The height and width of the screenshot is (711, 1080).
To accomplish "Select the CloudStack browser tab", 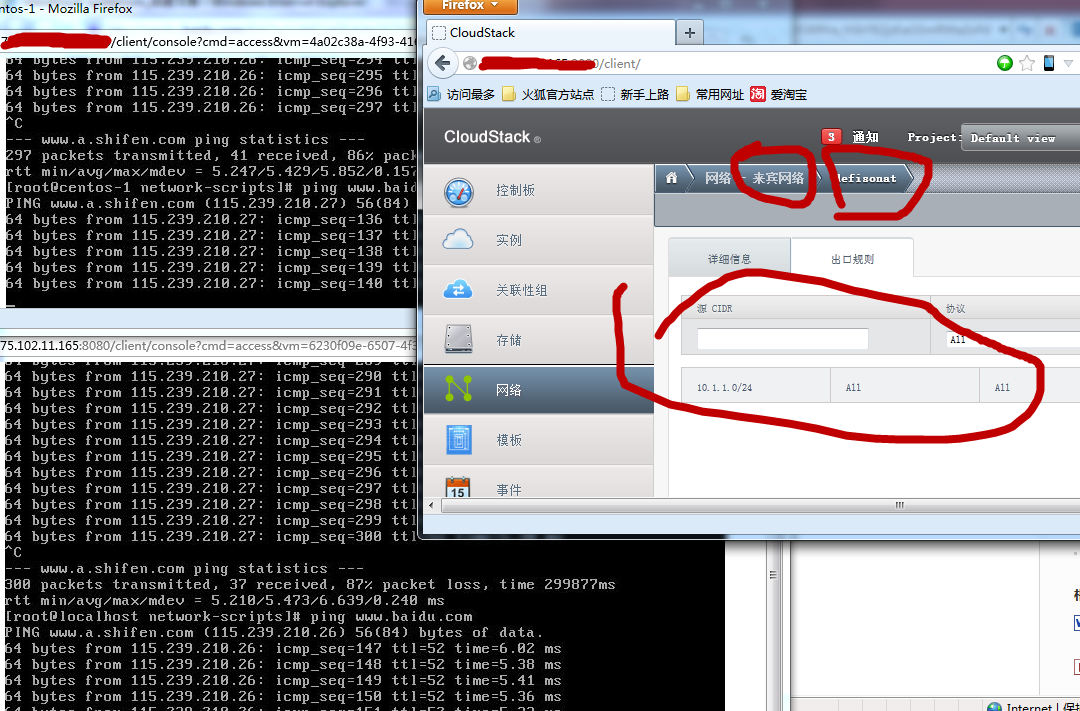I will pos(550,32).
